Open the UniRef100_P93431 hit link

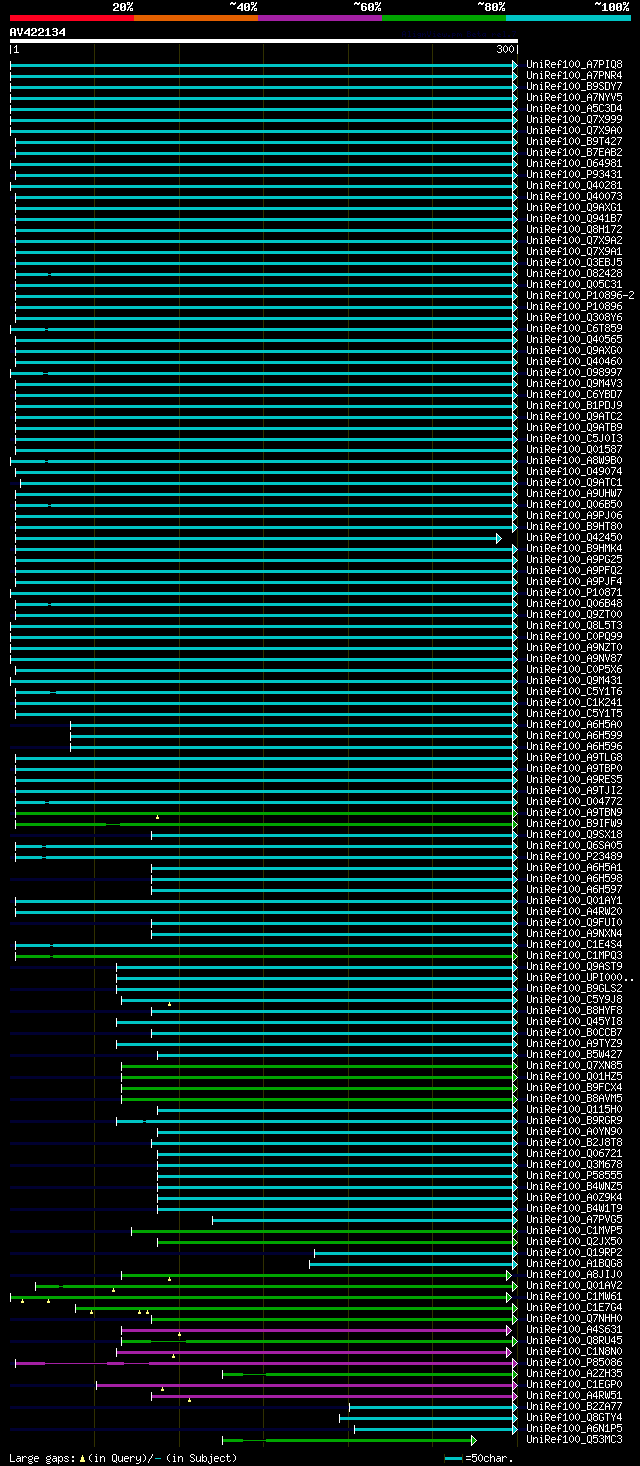click(573, 175)
